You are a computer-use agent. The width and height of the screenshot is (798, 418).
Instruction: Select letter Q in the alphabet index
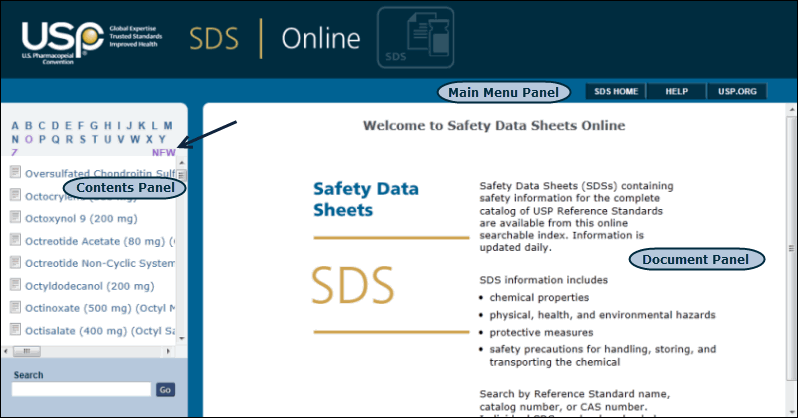[55, 140]
